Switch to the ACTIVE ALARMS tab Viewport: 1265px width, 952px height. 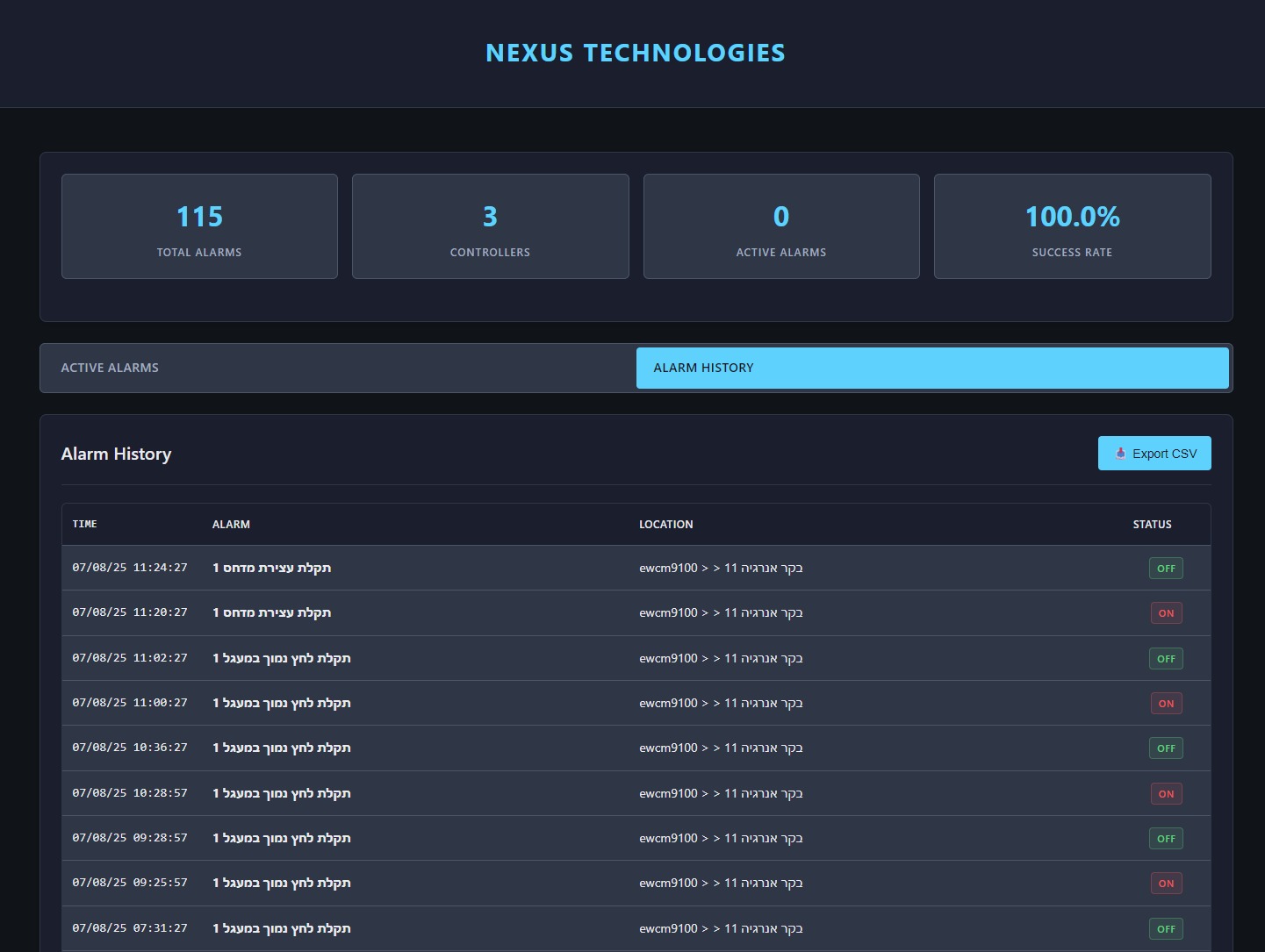coord(337,368)
